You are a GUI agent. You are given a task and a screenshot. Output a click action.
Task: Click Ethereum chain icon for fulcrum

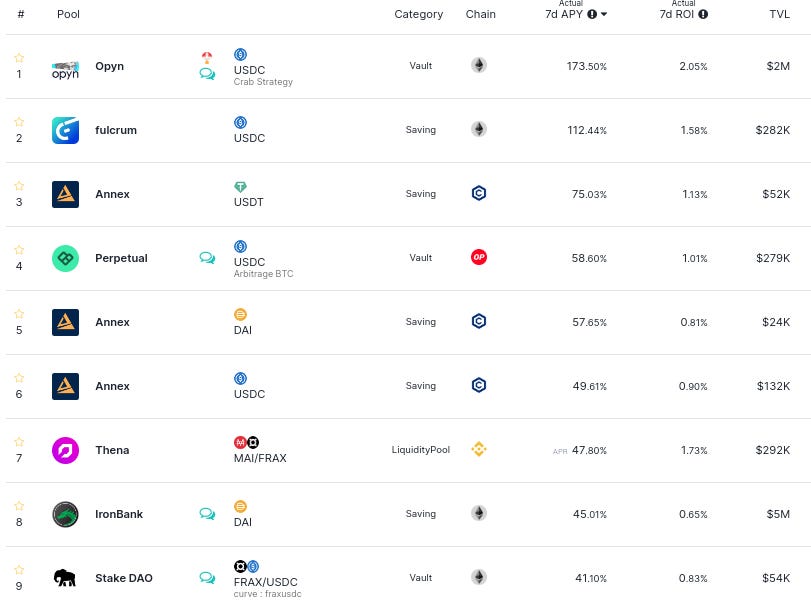coord(479,129)
